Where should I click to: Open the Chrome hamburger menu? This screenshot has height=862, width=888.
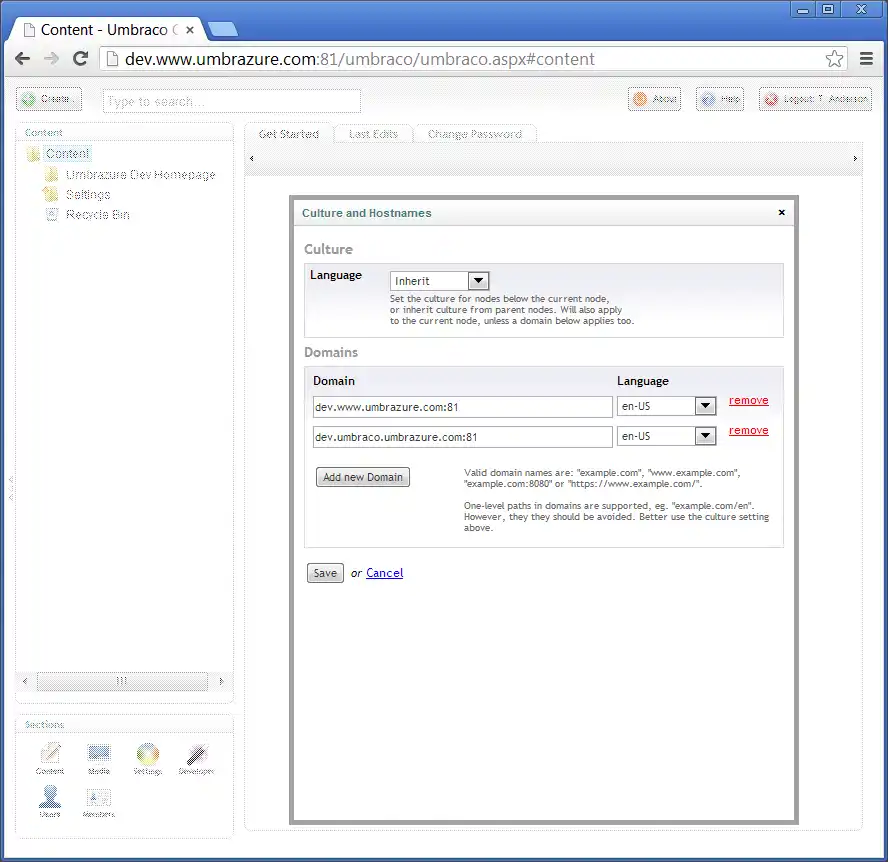[x=866, y=58]
